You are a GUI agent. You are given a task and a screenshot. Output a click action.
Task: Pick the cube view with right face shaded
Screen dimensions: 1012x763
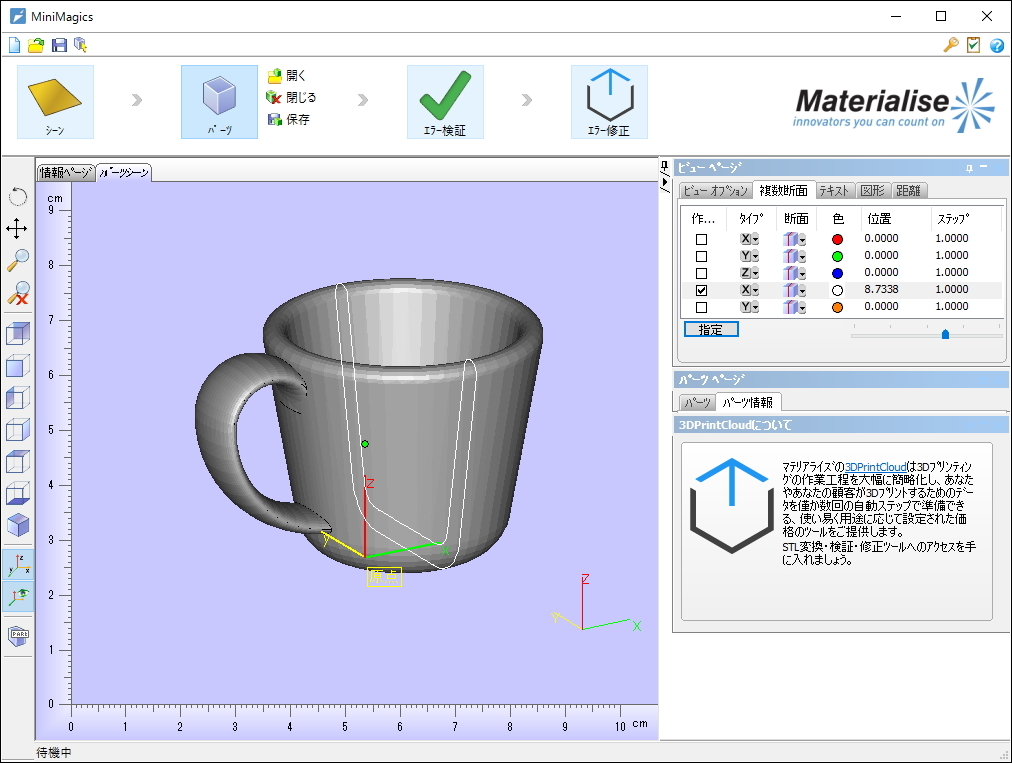click(17, 429)
